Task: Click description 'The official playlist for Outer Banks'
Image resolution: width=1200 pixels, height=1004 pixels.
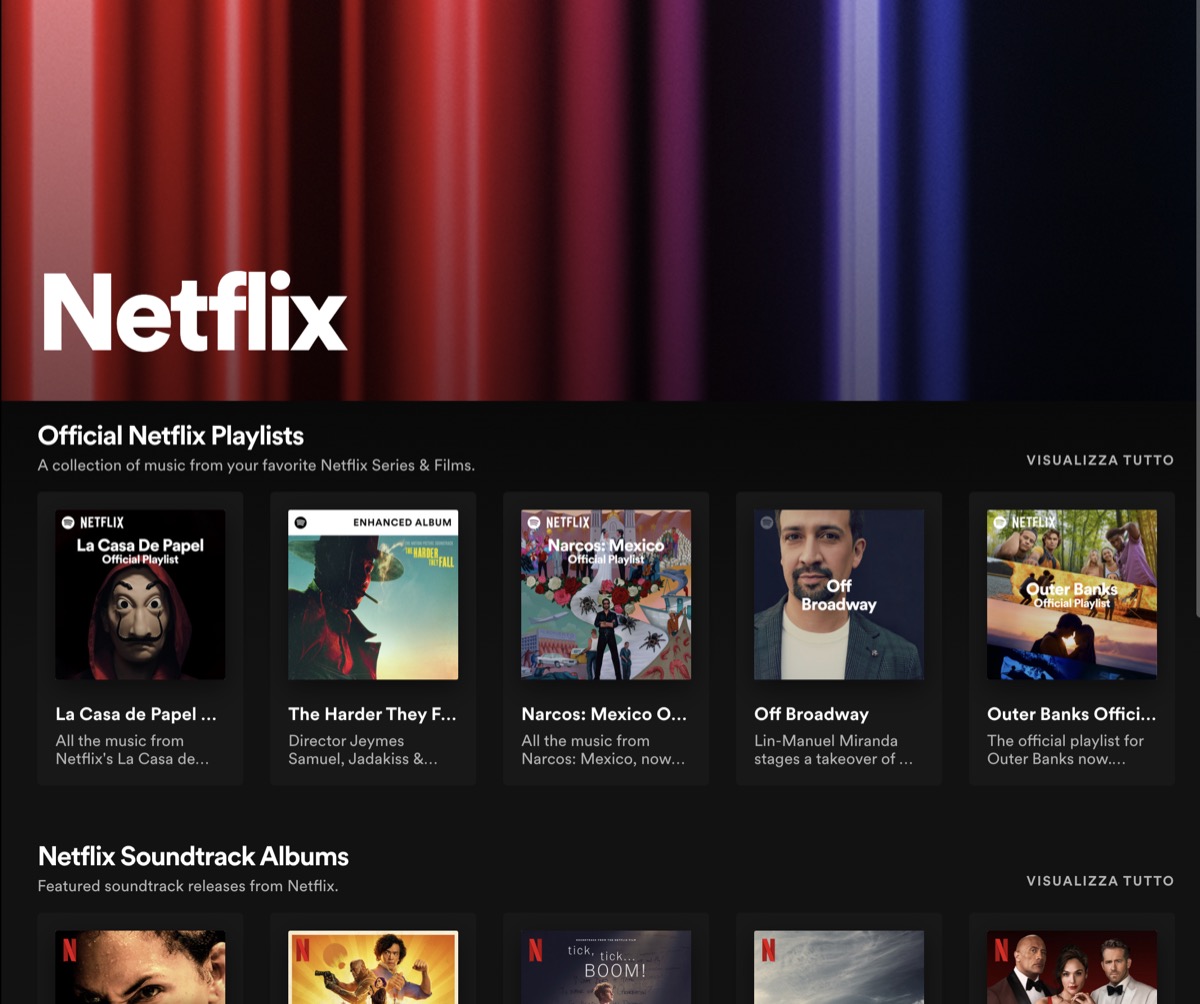Action: click(1065, 750)
